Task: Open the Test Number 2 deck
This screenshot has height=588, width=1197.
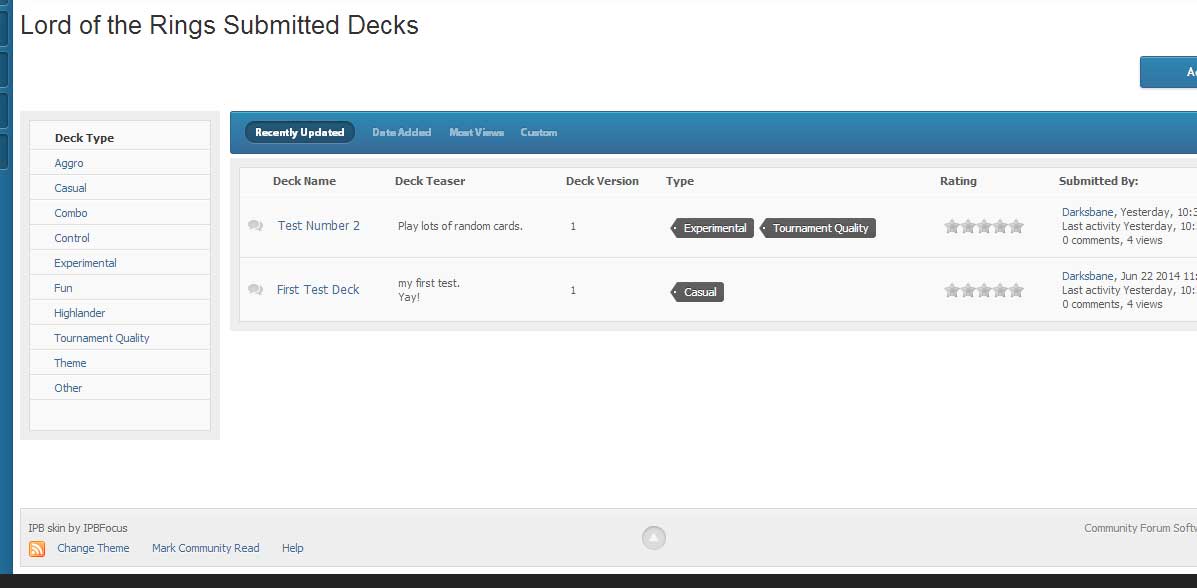Action: pyautogui.click(x=318, y=225)
